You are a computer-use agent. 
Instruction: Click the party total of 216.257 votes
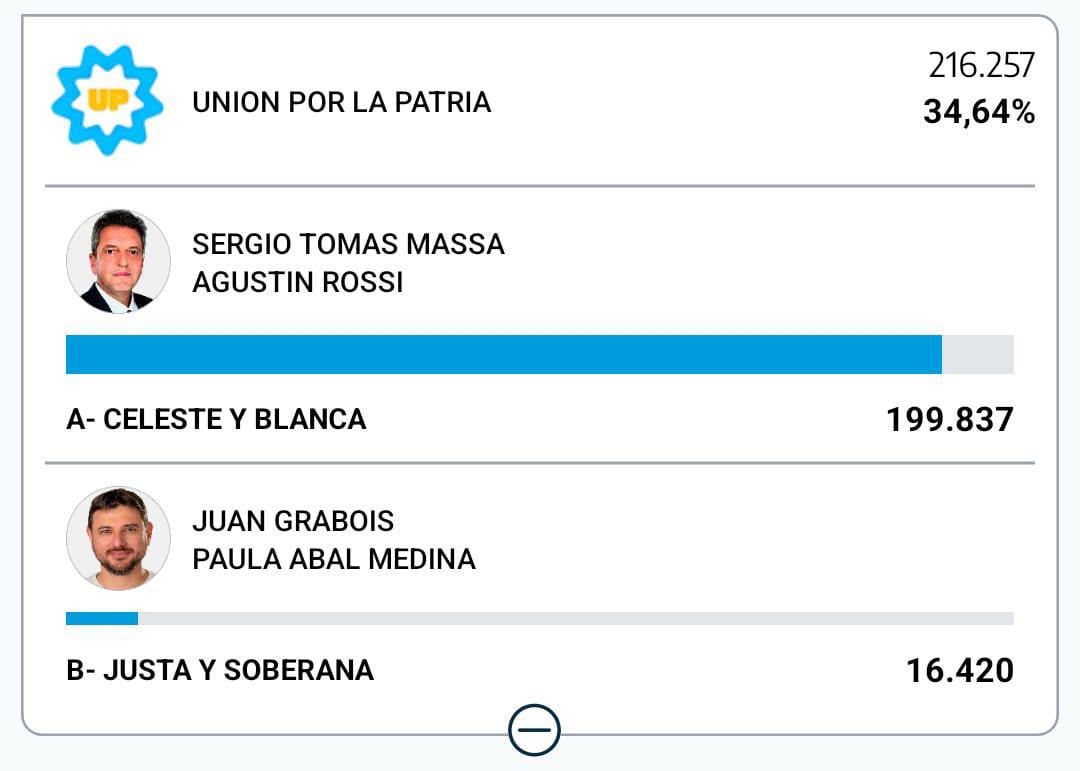tap(981, 66)
